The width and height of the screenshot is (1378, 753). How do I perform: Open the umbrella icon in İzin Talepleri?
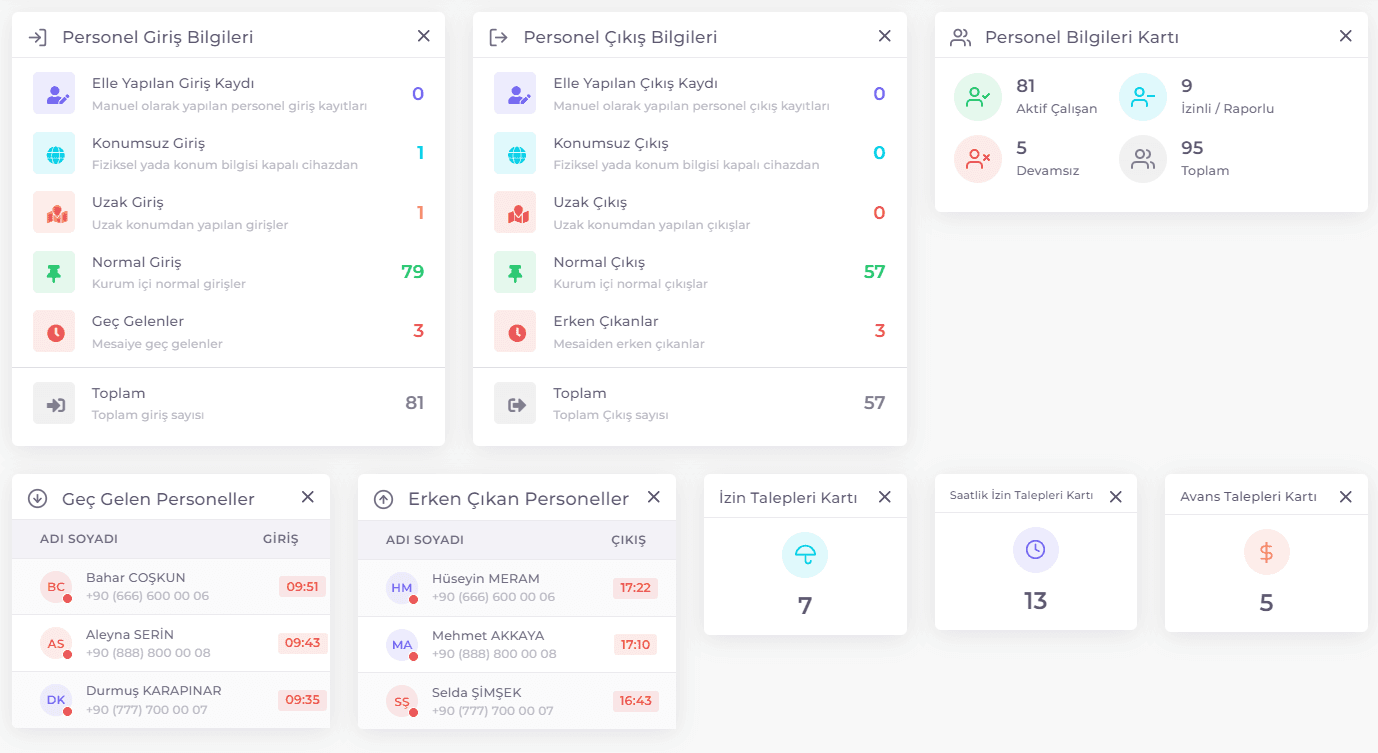(805, 554)
